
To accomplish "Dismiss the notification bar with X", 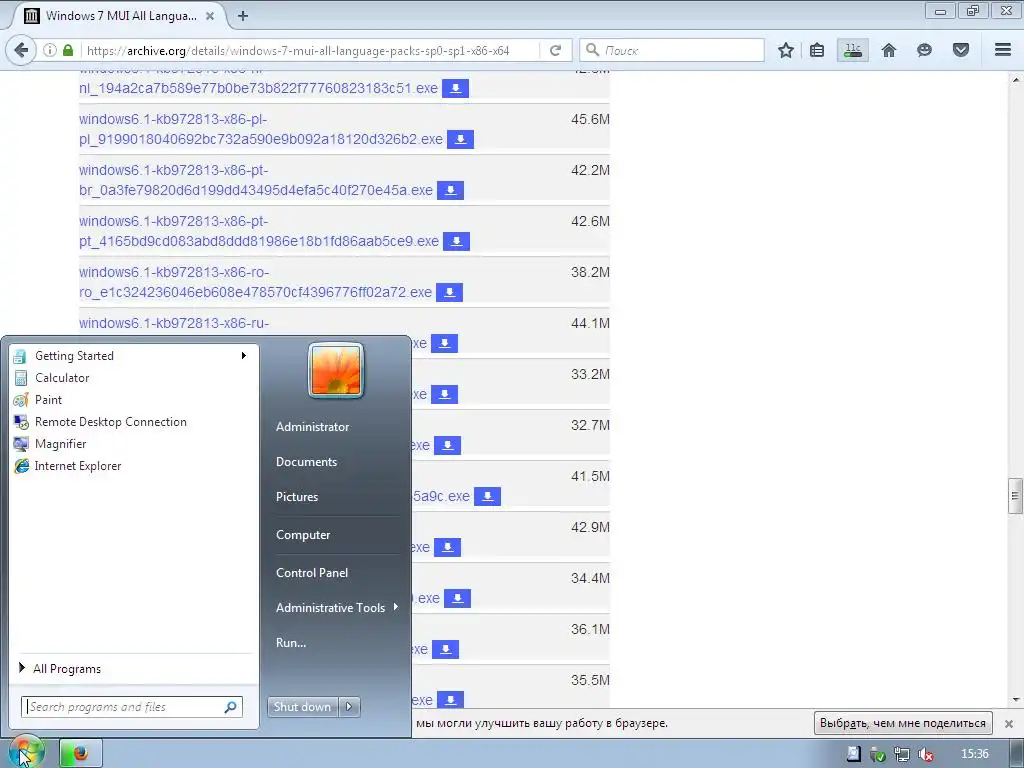I will point(1008,724).
